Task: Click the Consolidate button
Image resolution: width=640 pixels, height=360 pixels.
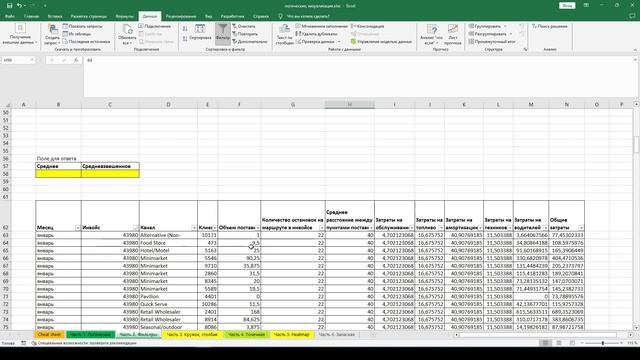Action: (367, 26)
